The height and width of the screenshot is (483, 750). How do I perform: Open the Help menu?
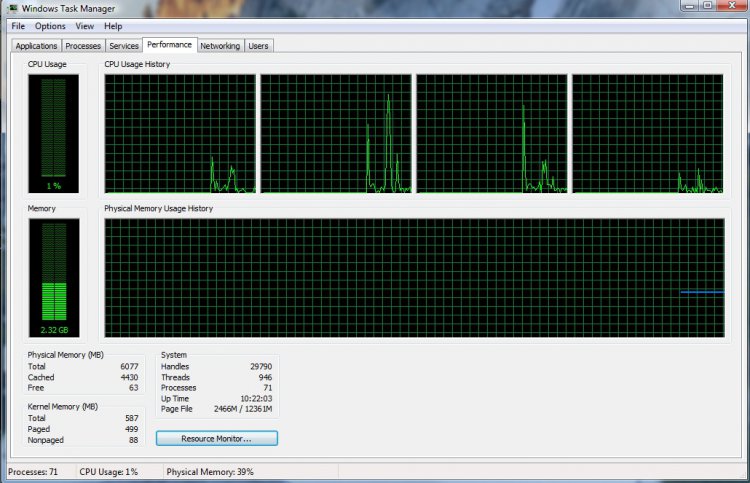point(113,26)
